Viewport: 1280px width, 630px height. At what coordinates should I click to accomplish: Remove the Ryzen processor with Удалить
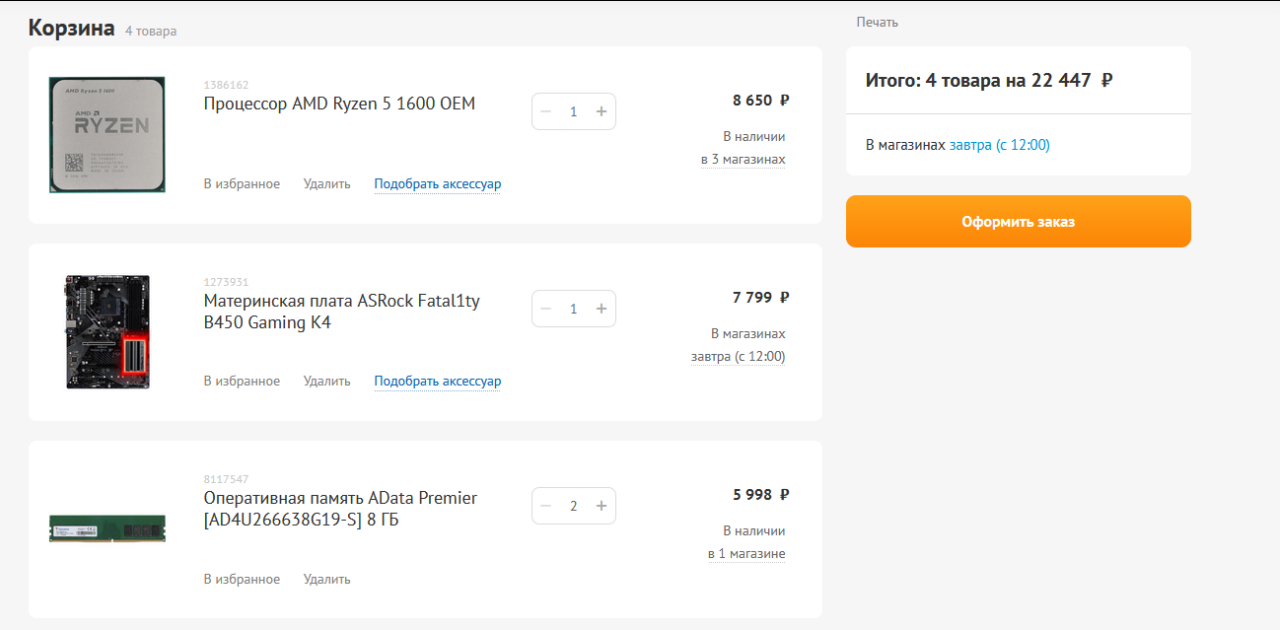click(x=327, y=184)
